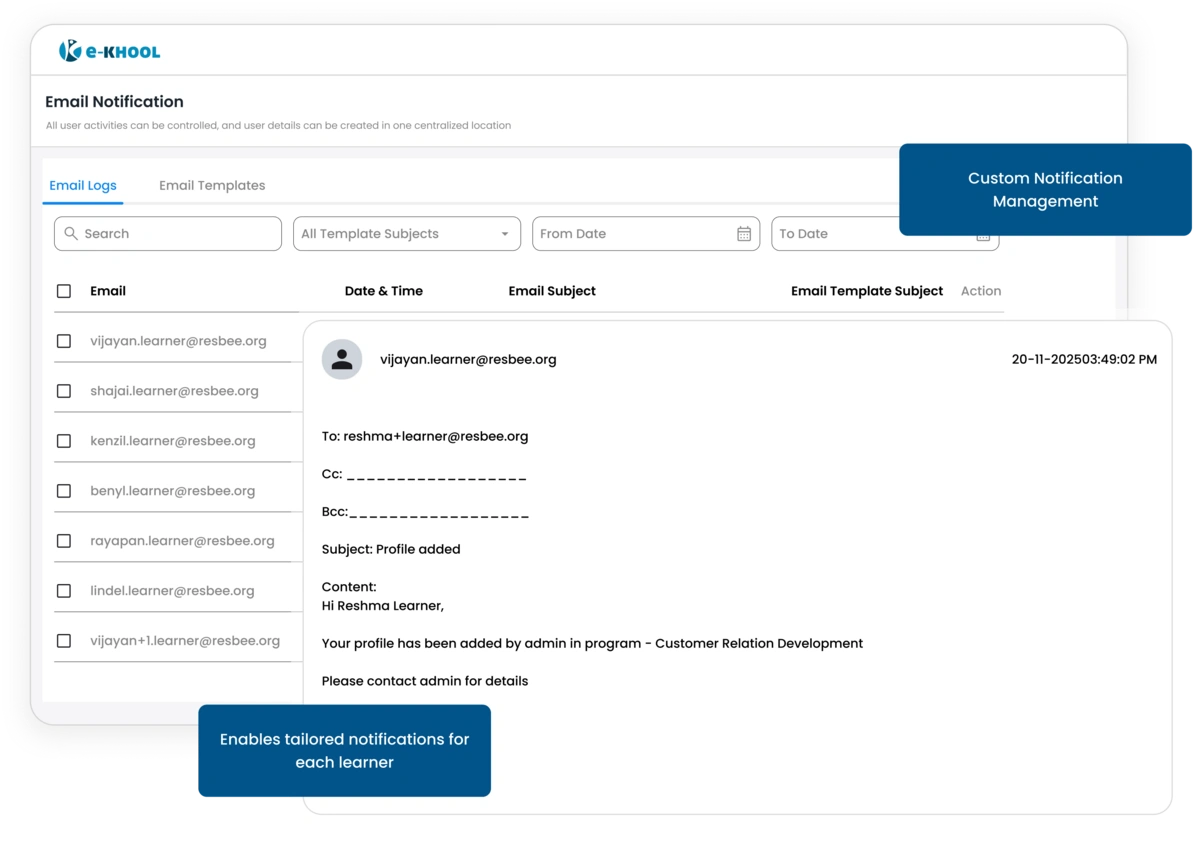
Task: Click the e-KHOOL logo
Action: [x=110, y=51]
